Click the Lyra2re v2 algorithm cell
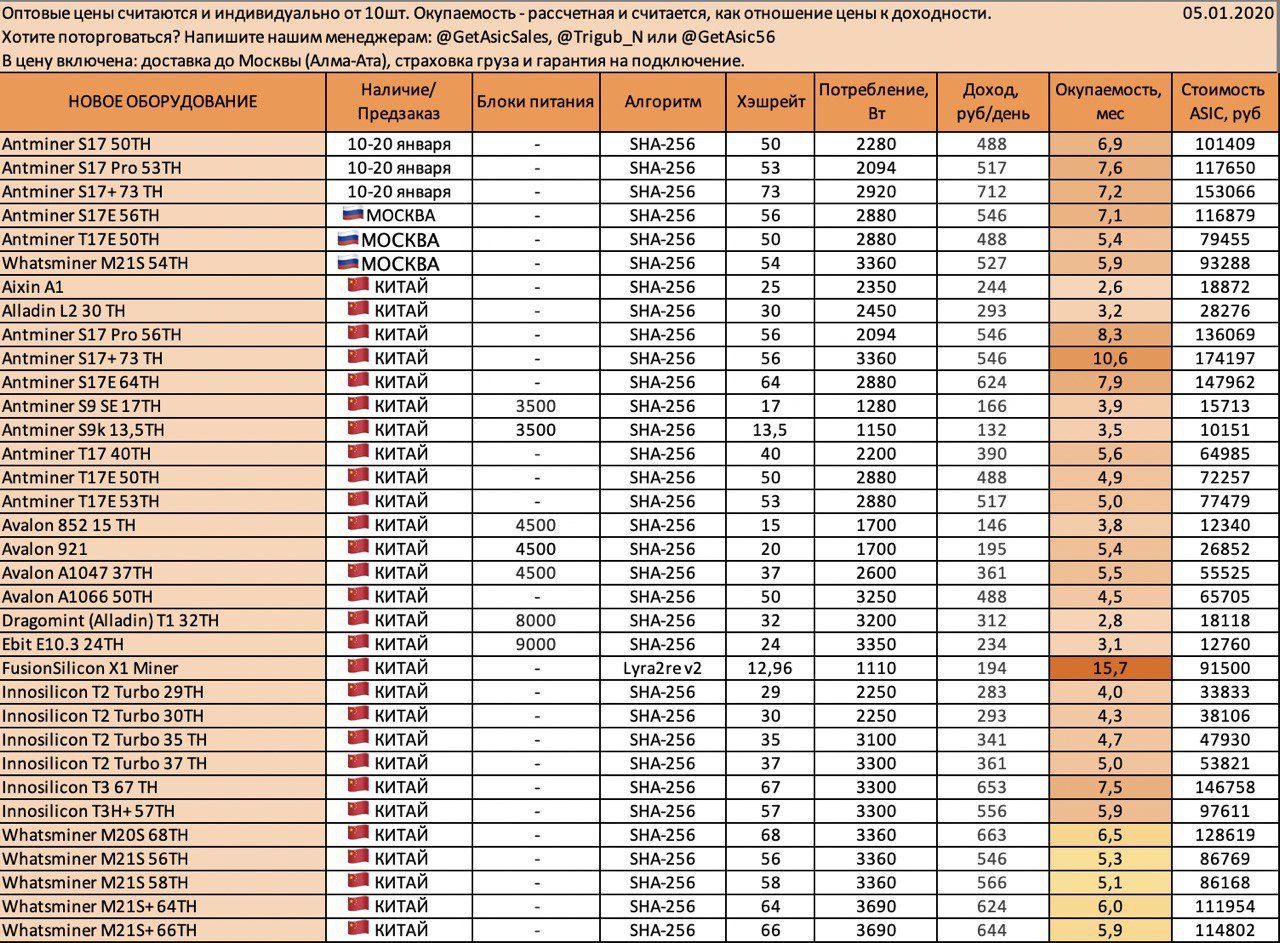Viewport: 1280px width, 943px height. 663,668
